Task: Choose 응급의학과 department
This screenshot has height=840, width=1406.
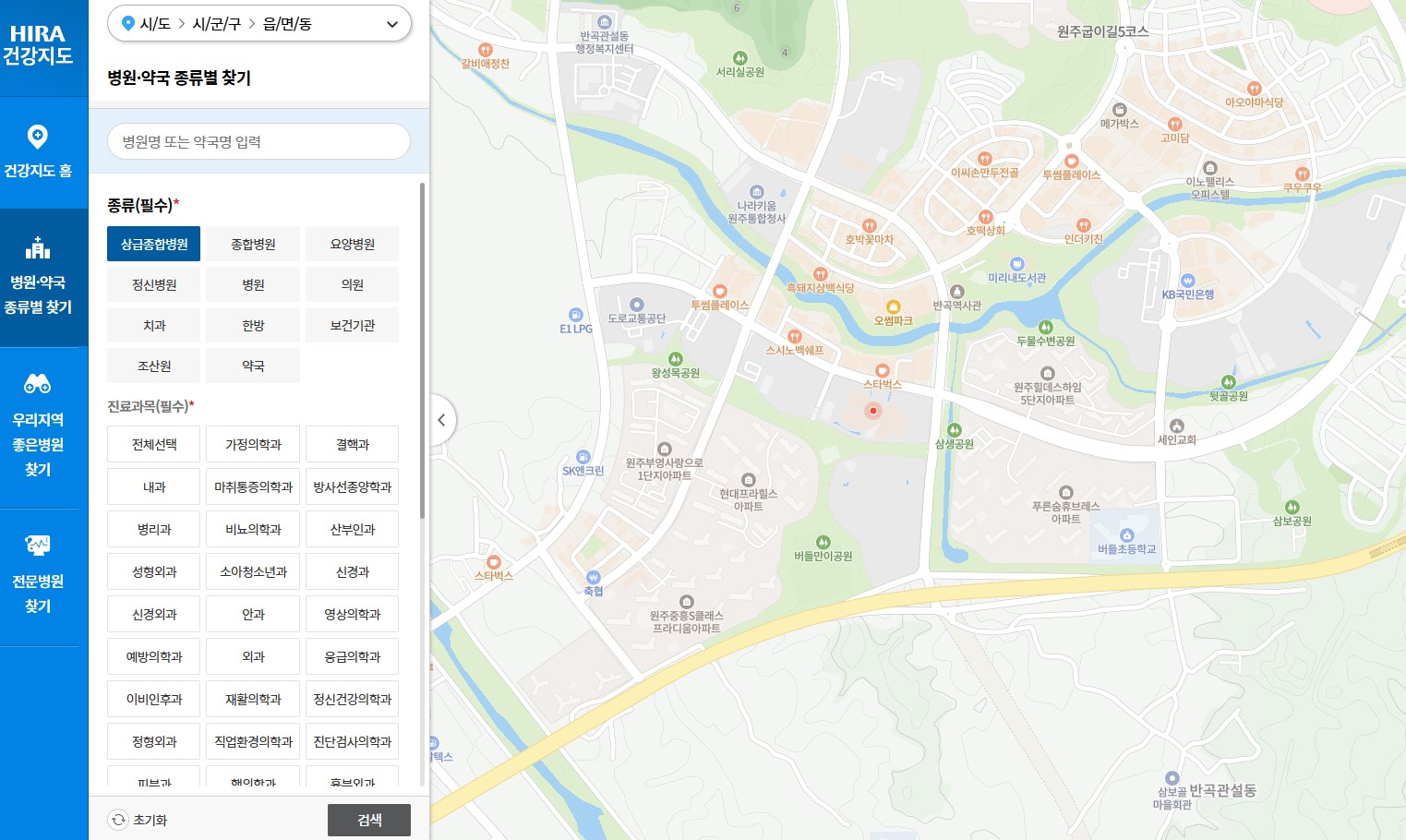Action: (x=352, y=656)
